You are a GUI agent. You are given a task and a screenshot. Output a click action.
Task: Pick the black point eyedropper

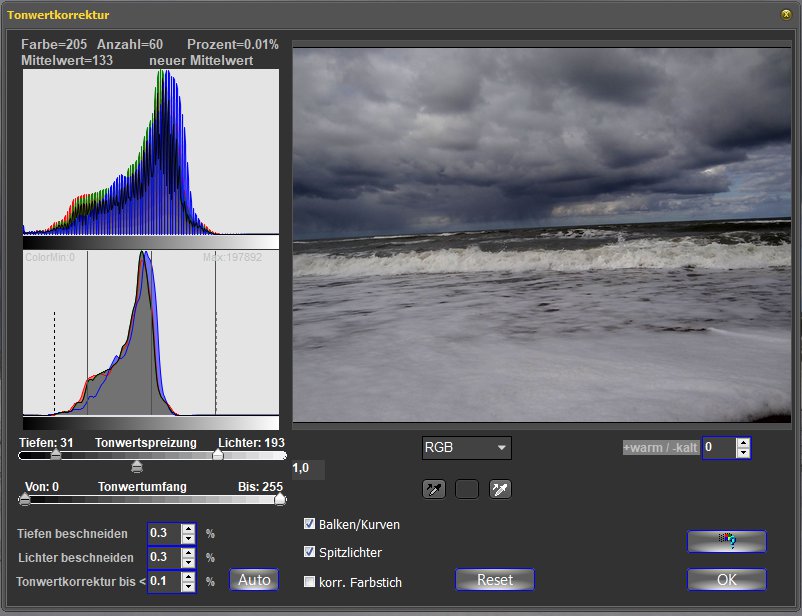pyautogui.click(x=434, y=489)
